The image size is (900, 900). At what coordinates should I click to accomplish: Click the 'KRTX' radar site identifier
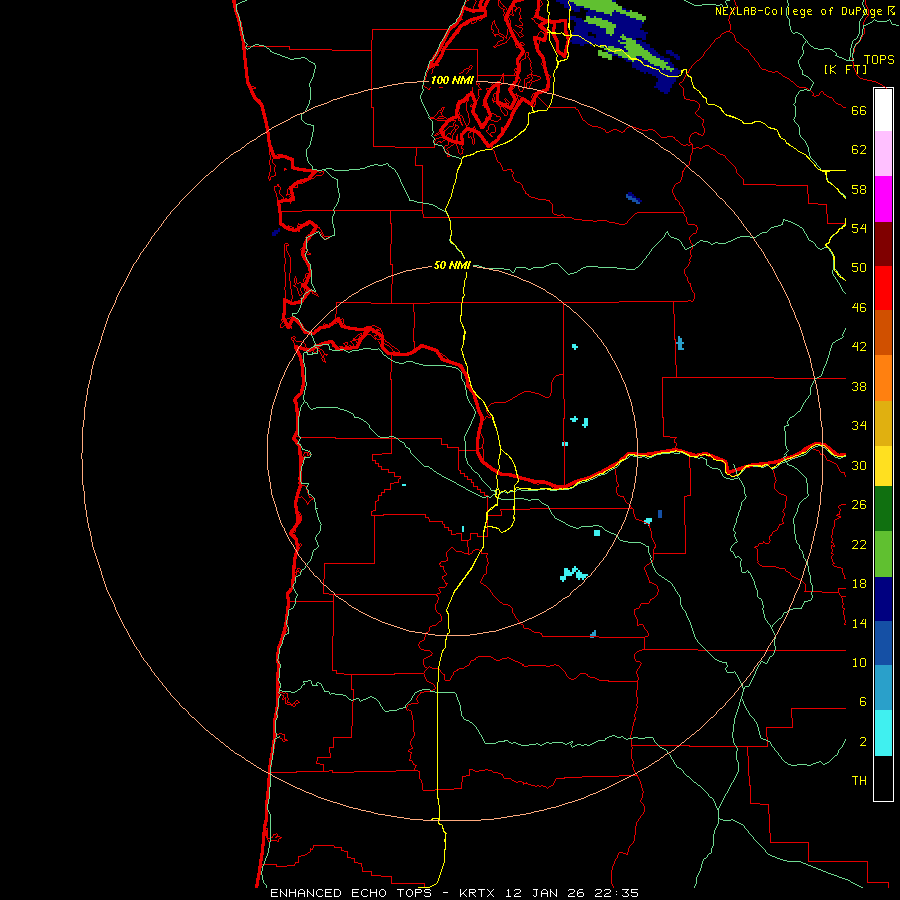[476, 893]
